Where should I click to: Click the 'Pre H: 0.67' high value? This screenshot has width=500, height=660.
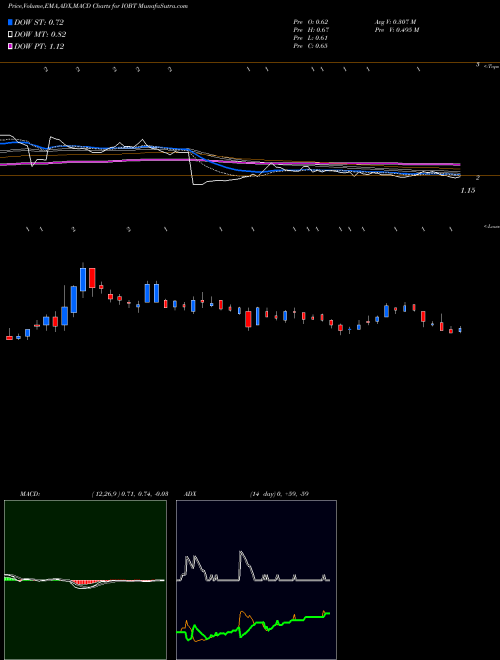point(311,30)
